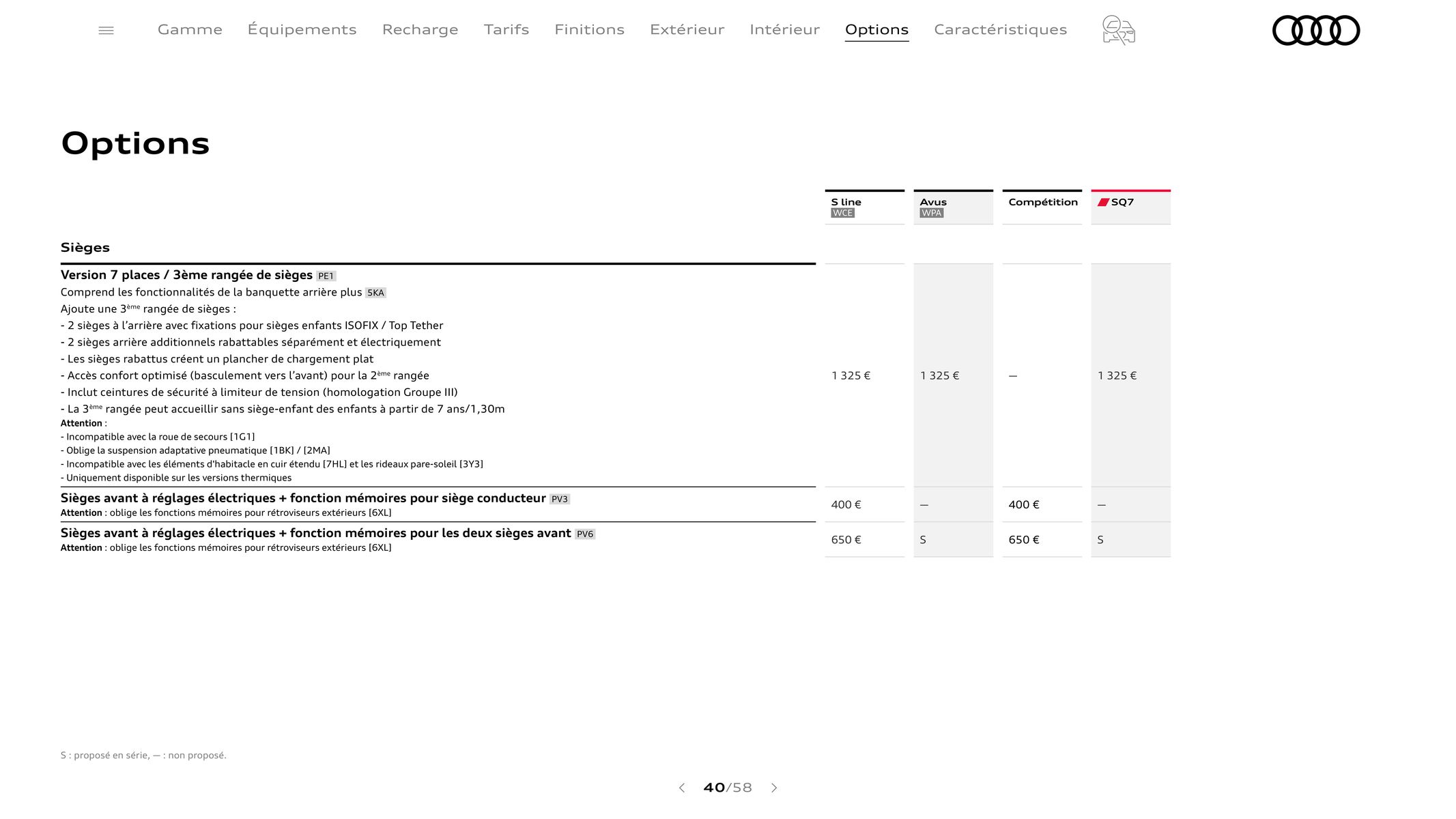Click Avus price 1 325 €

point(939,375)
